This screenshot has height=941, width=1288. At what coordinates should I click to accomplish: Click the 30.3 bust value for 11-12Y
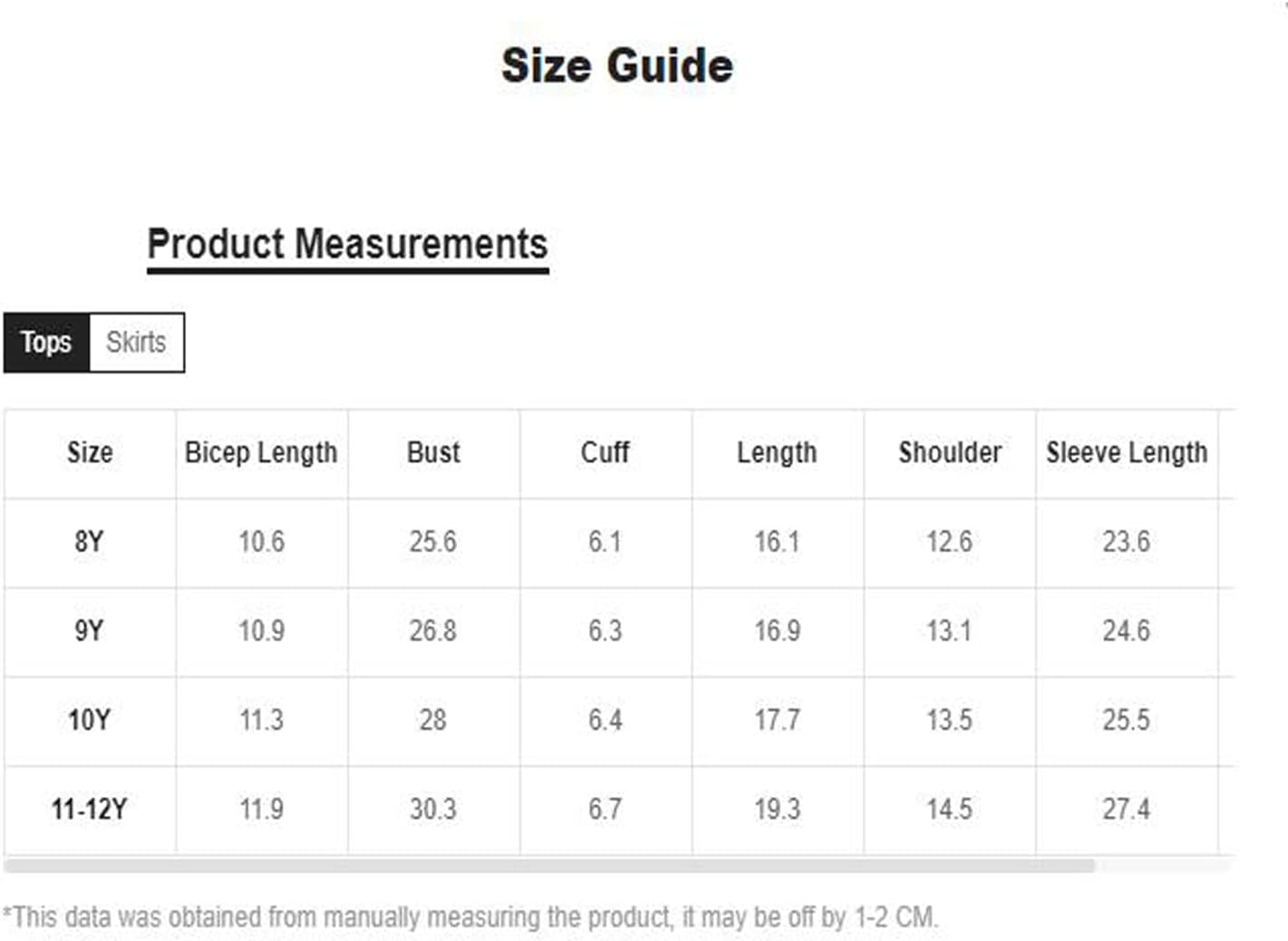[x=433, y=809]
